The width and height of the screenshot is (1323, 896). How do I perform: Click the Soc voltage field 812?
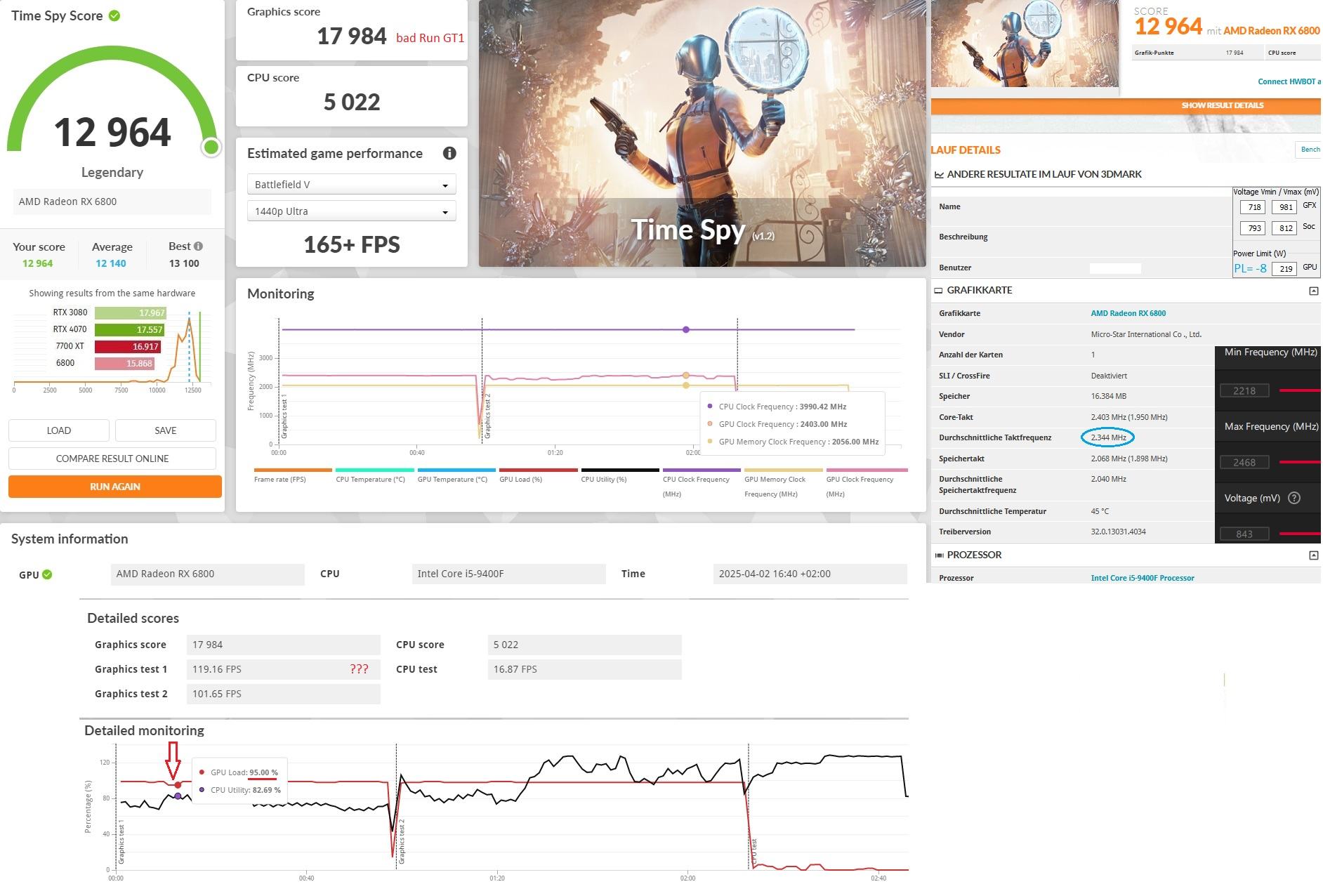[x=1286, y=228]
